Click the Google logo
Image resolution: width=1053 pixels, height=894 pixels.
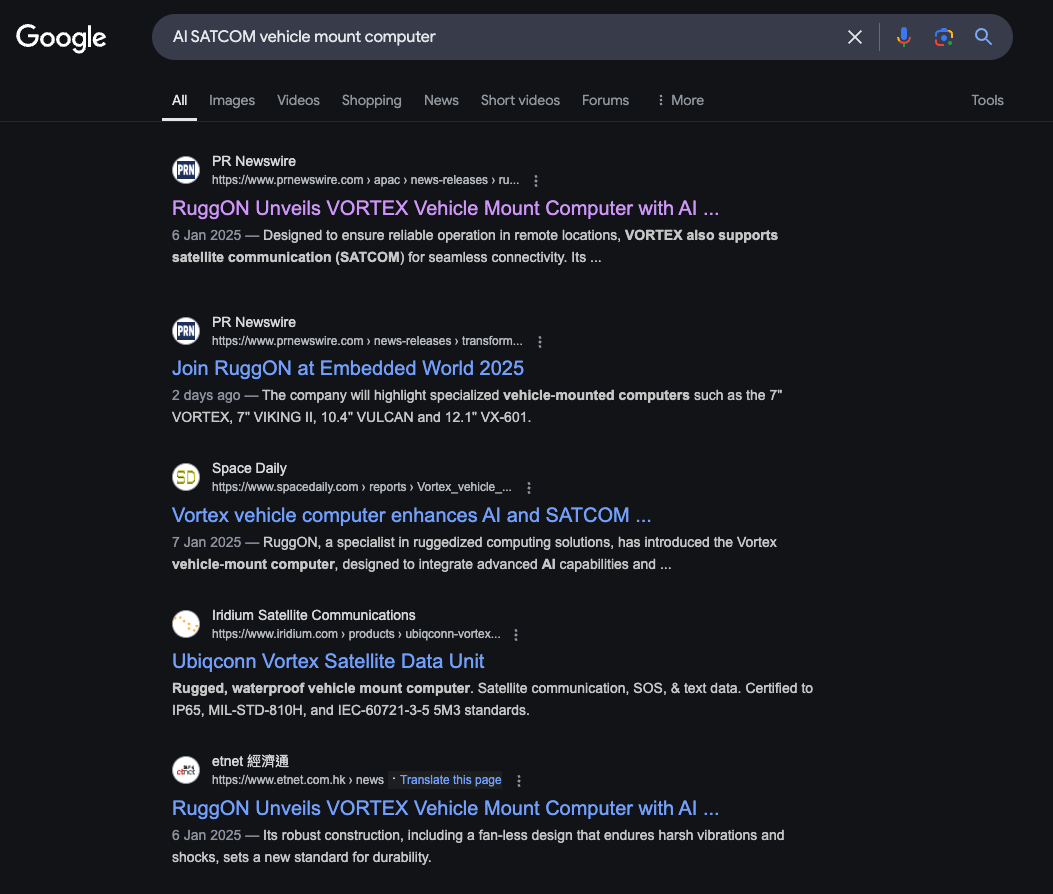[x=61, y=38]
